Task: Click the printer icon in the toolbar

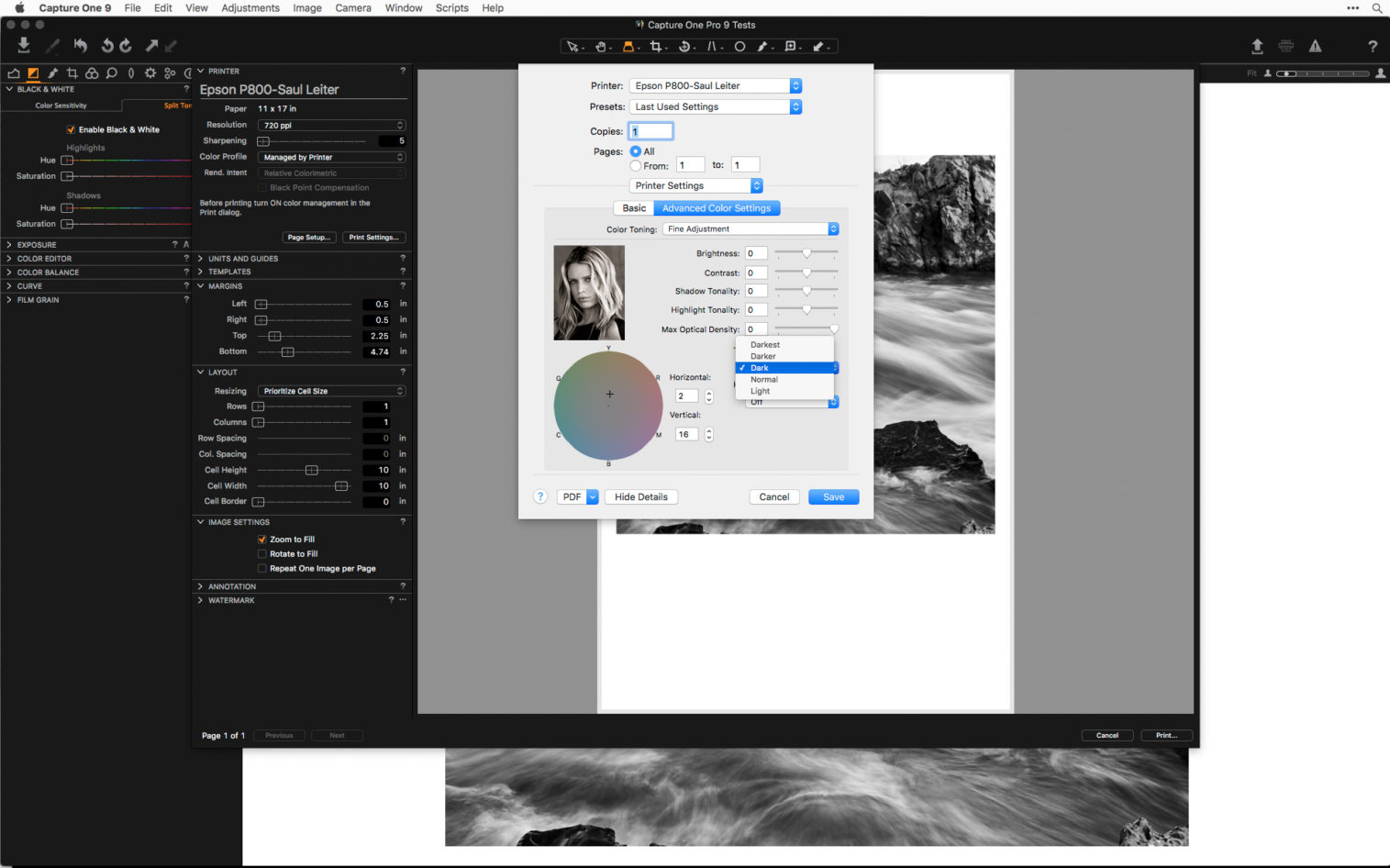Action: coord(1285,46)
